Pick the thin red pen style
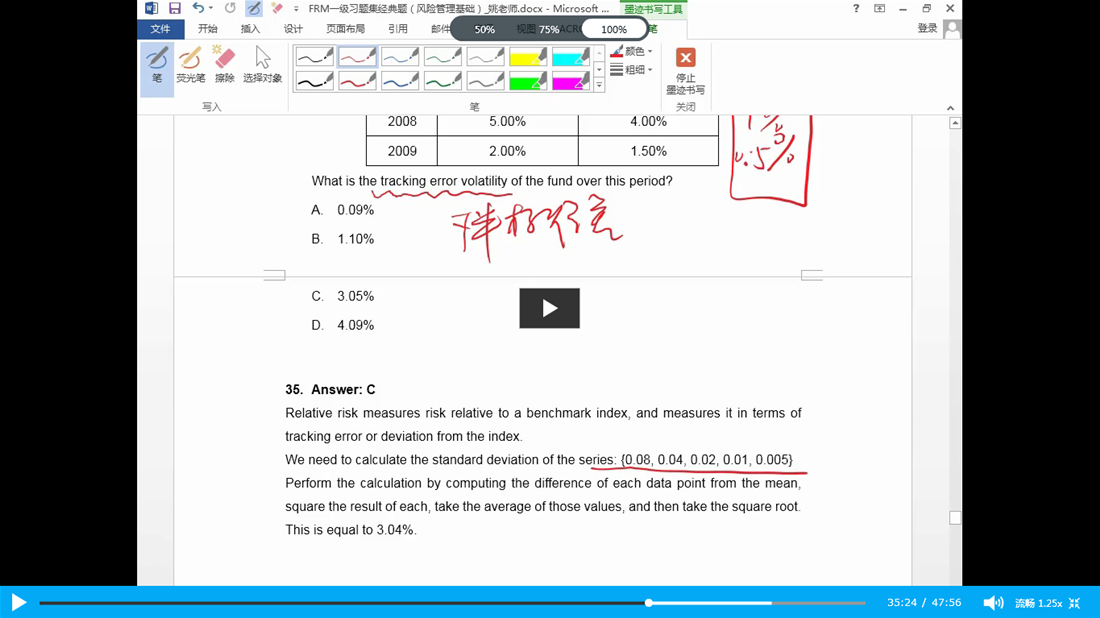Screen dimensions: 1100x618 [x=357, y=57]
